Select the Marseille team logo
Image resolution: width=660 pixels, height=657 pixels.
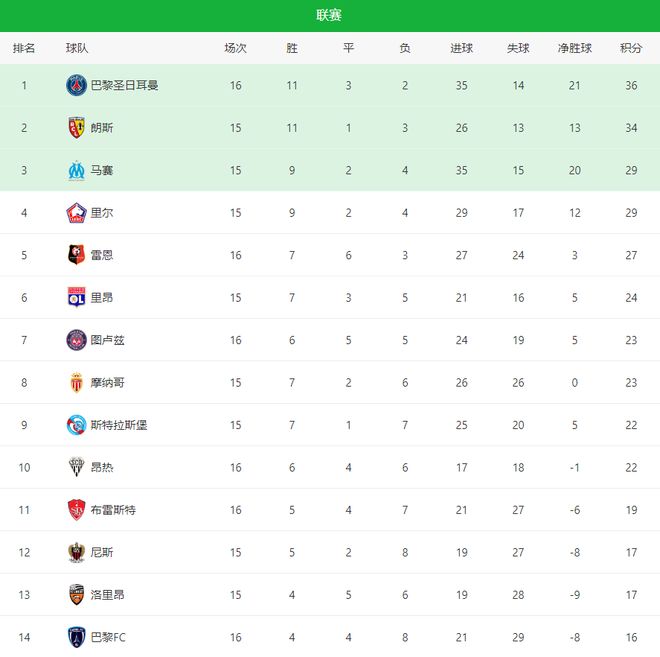[77, 170]
